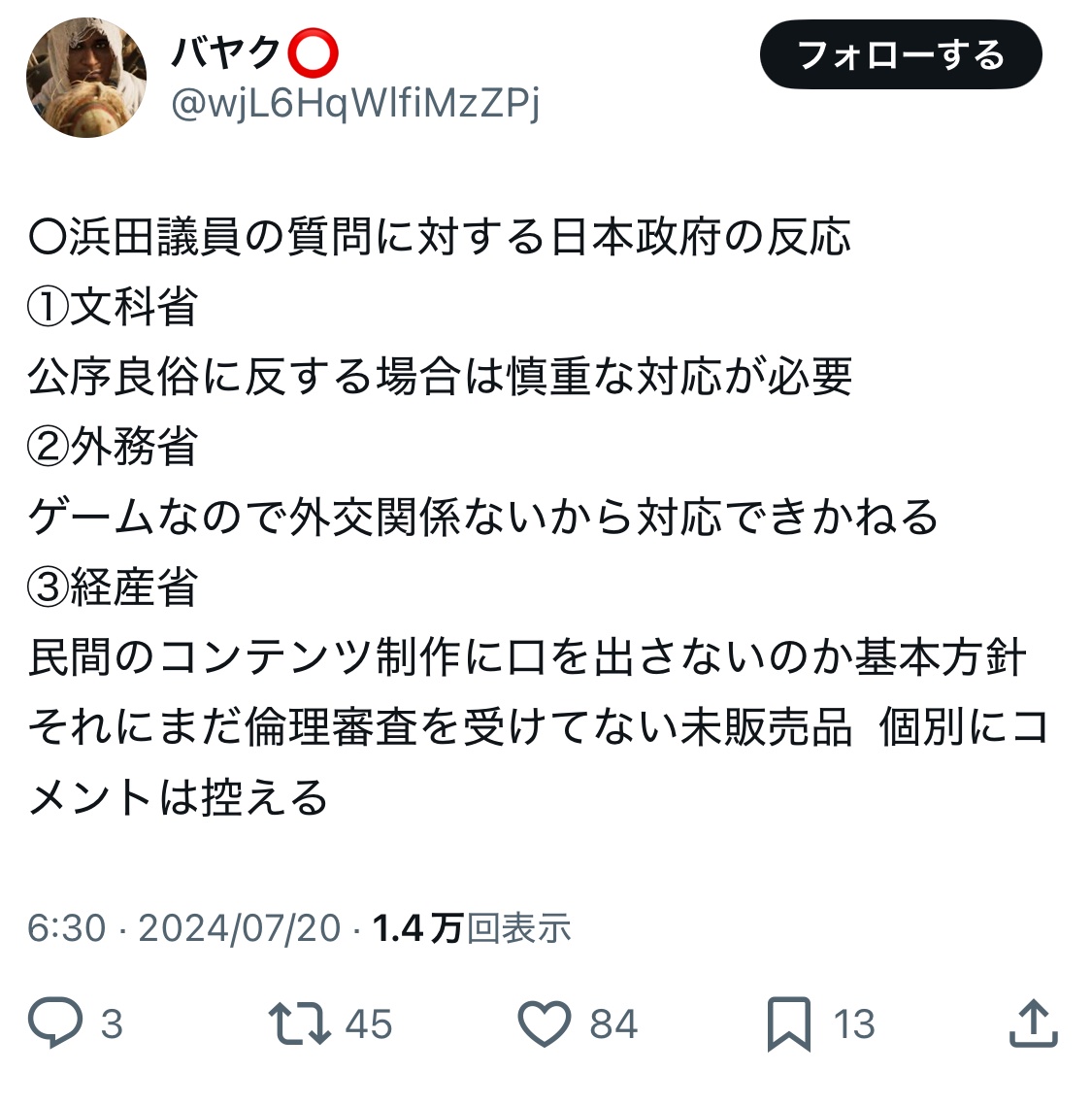Screen dimensions: 1092x1106
Task: Click the bookmark count 13
Action: click(x=854, y=1024)
